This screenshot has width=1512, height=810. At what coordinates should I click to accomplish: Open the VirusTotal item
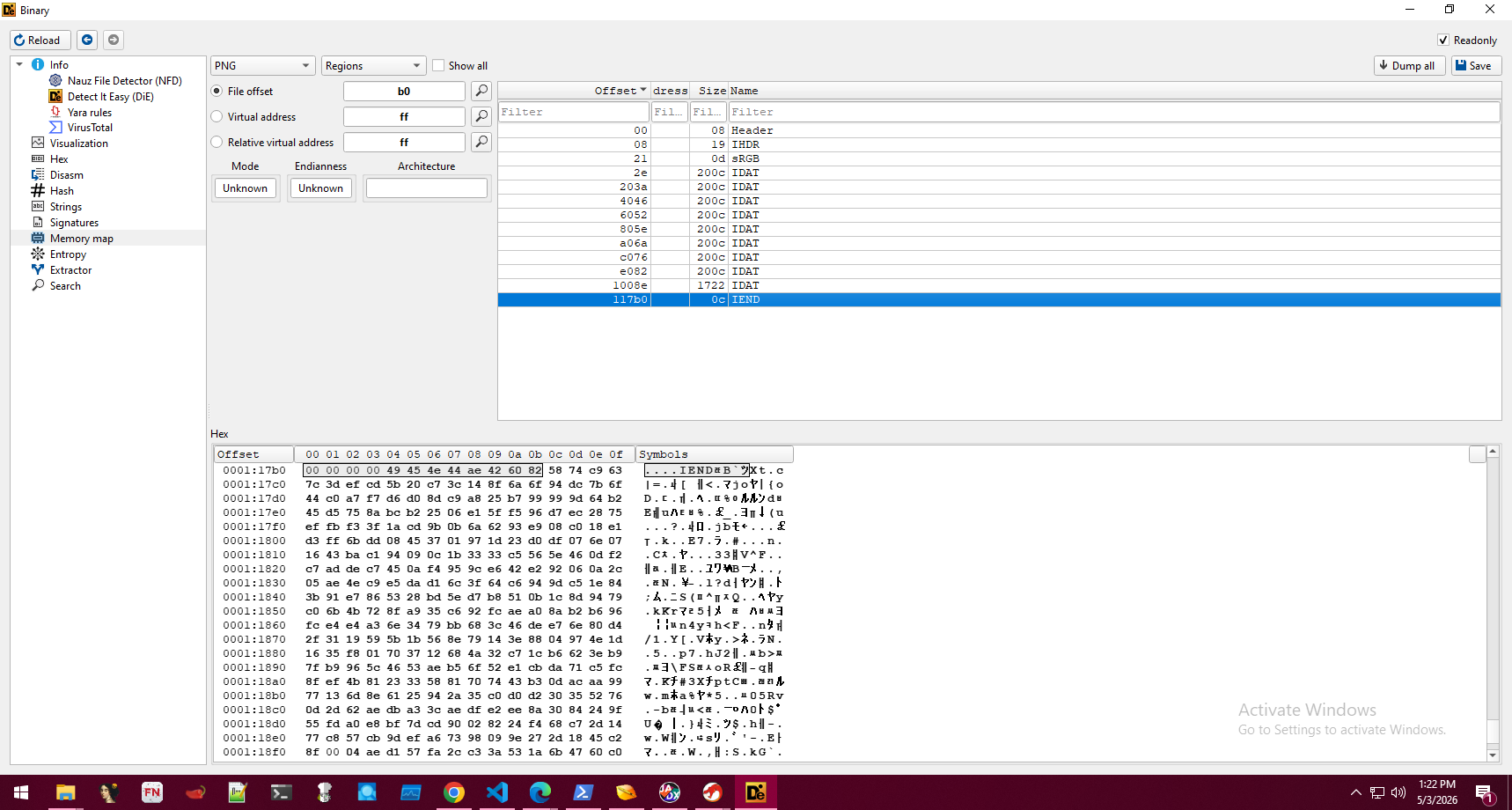[90, 128]
